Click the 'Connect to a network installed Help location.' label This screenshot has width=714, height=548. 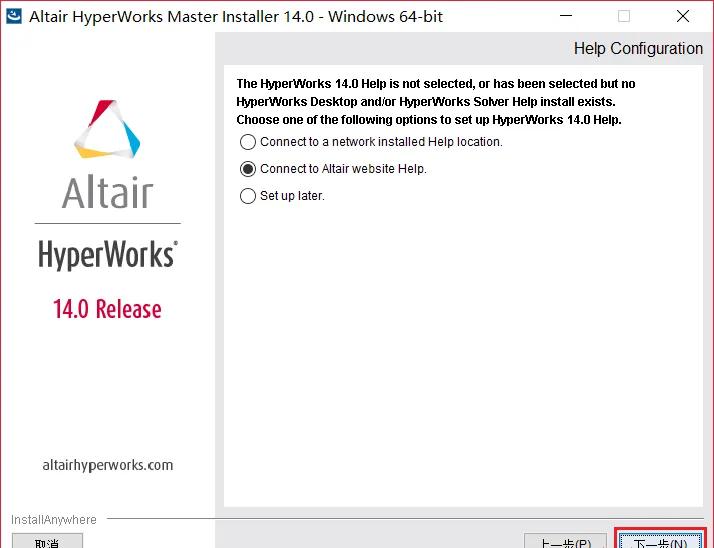coord(381,142)
